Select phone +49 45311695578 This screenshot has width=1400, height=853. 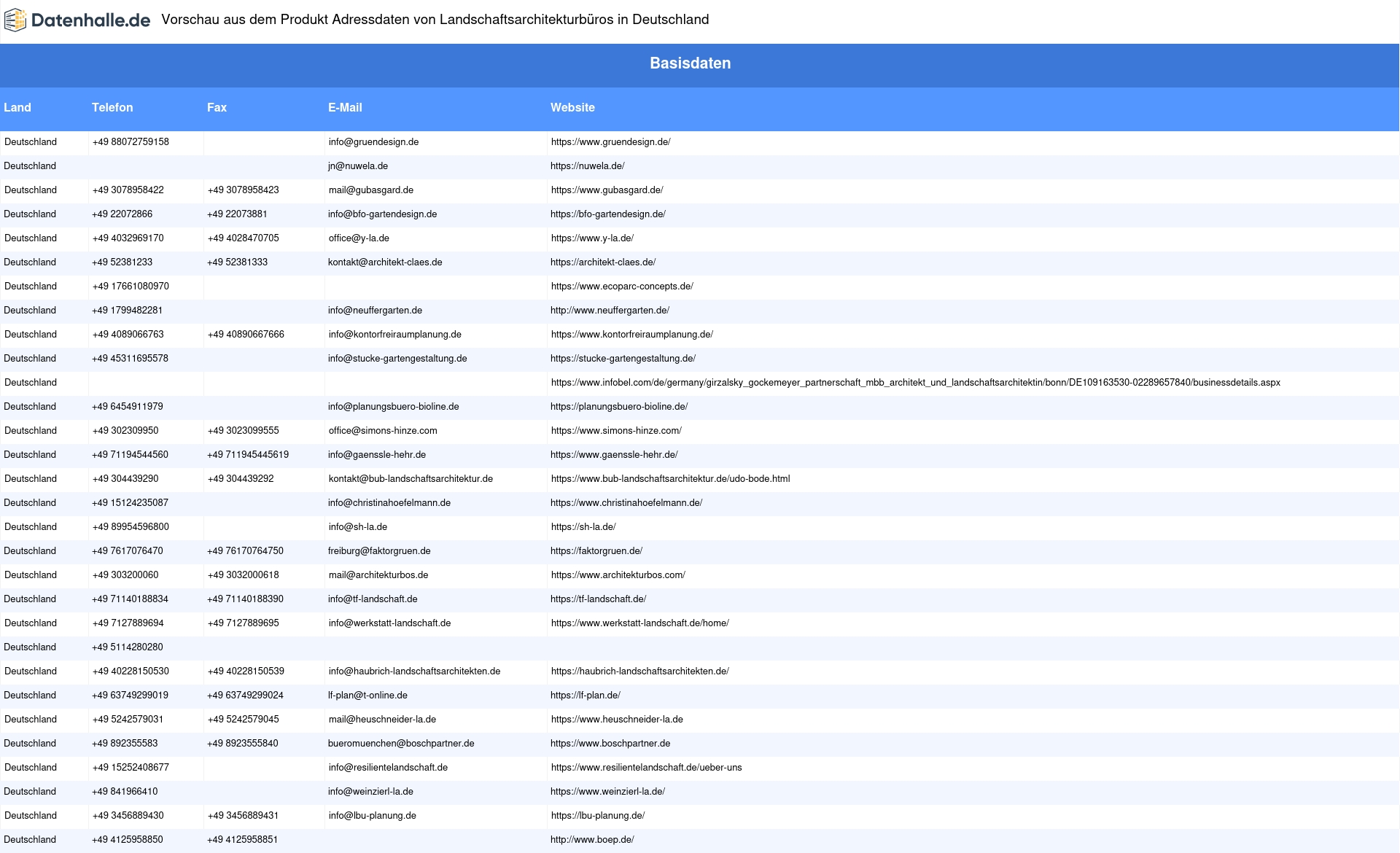tap(130, 359)
